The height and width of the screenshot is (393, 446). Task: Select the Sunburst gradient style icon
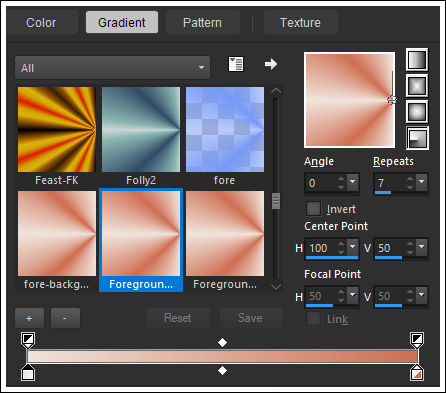coord(417,112)
